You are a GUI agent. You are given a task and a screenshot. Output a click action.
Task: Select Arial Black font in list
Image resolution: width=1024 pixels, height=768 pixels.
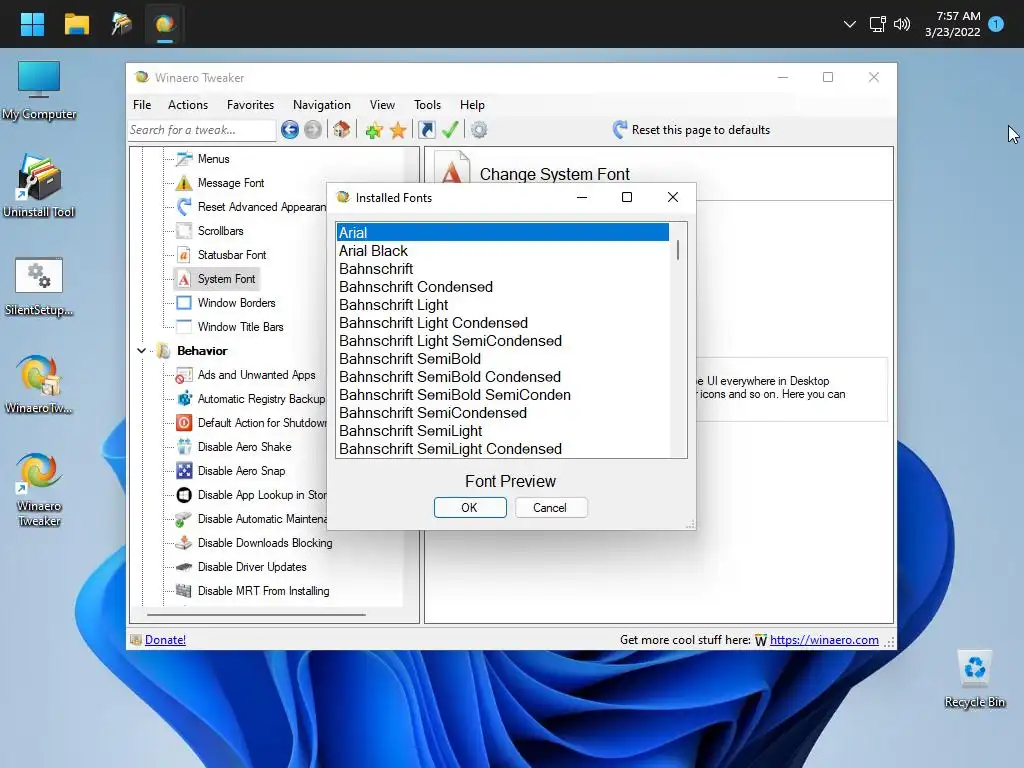[502, 251]
